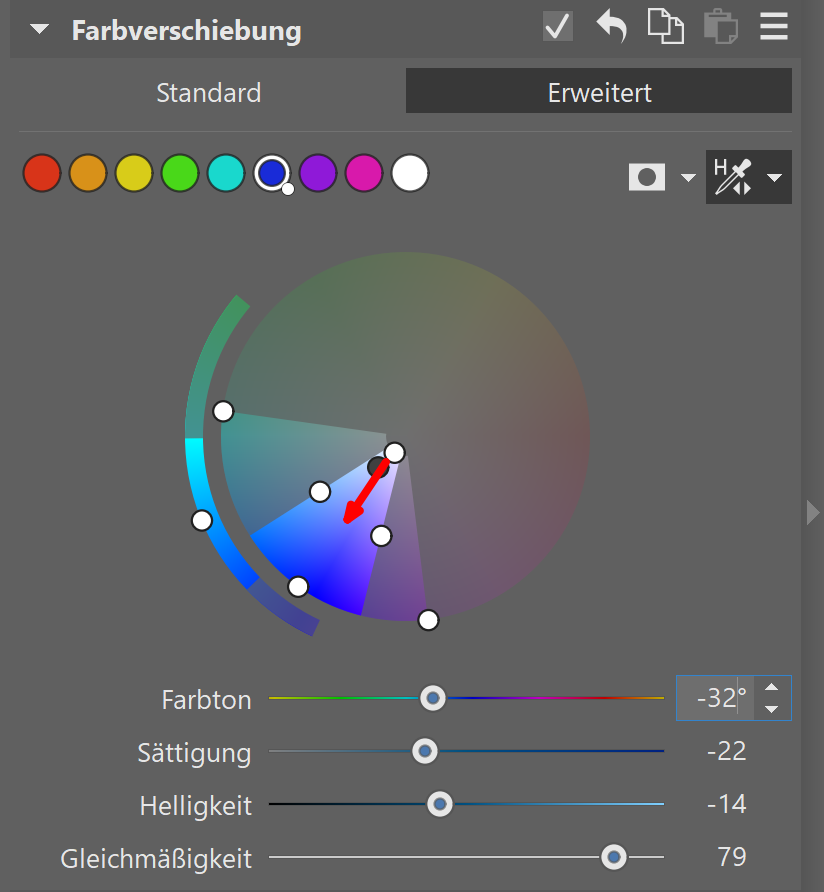Select the green color swatch
Viewport: 824px width, 892px height.
180,173
